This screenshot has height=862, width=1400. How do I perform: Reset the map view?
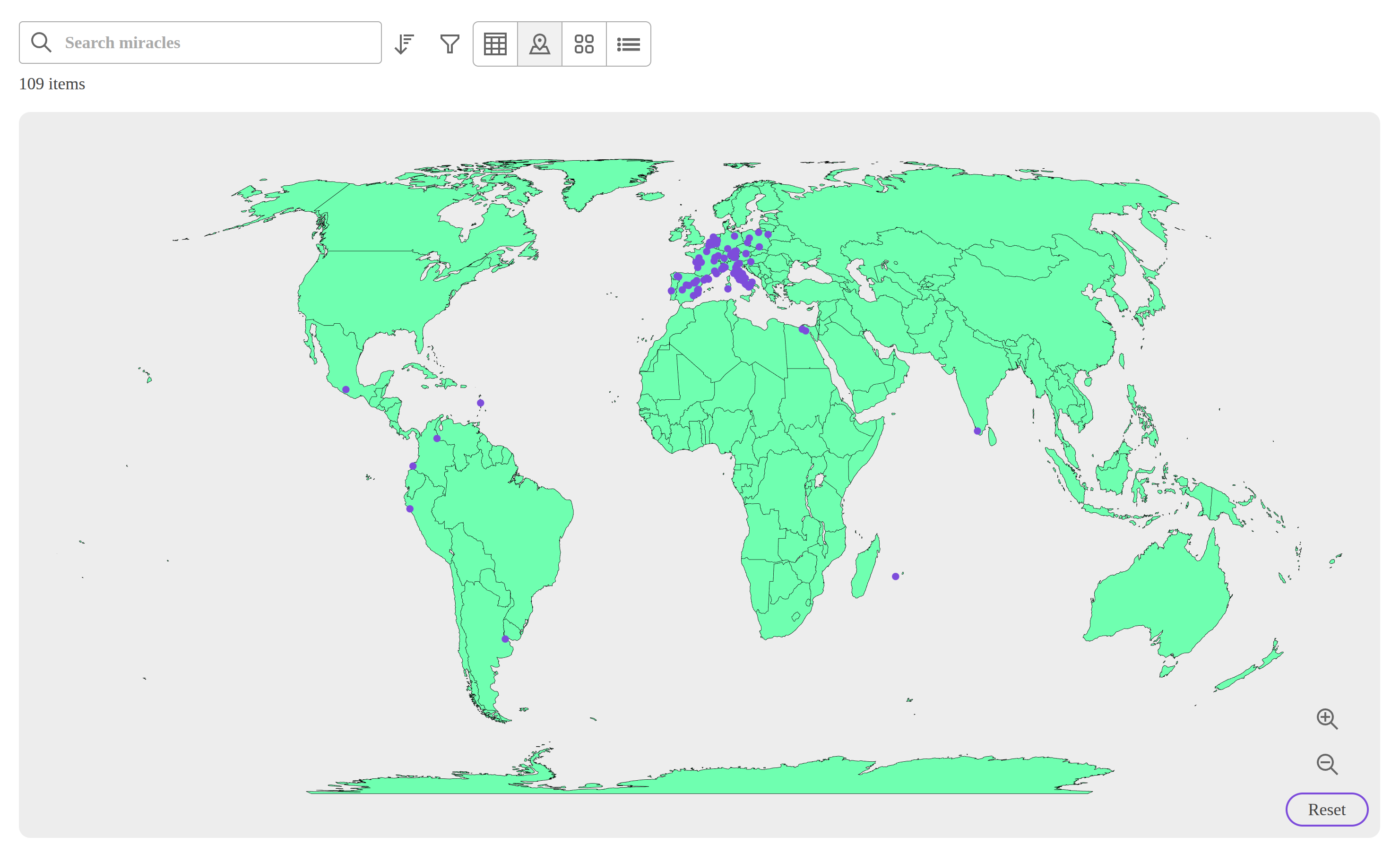pyautogui.click(x=1326, y=810)
